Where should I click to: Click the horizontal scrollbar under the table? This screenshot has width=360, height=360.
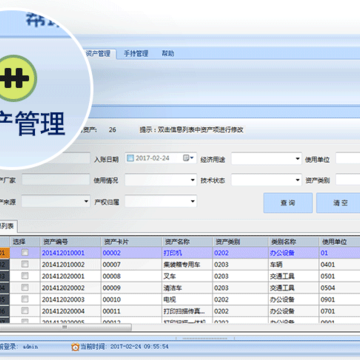click(x=66, y=327)
